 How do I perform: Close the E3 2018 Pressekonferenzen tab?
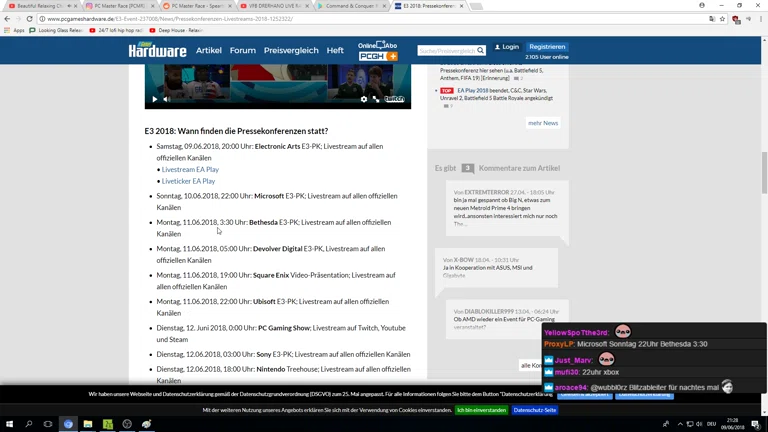[x=461, y=6]
